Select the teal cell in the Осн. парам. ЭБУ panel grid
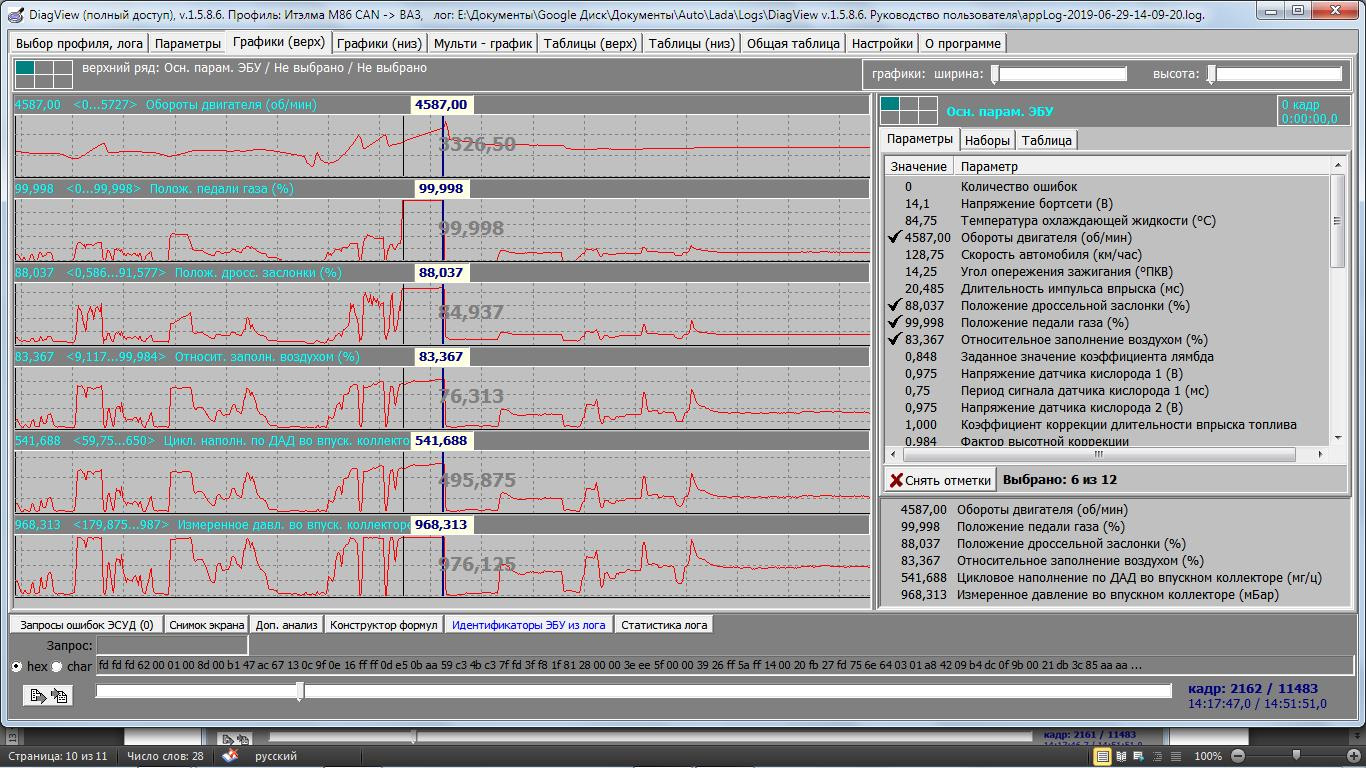The width and height of the screenshot is (1366, 768). [890, 104]
